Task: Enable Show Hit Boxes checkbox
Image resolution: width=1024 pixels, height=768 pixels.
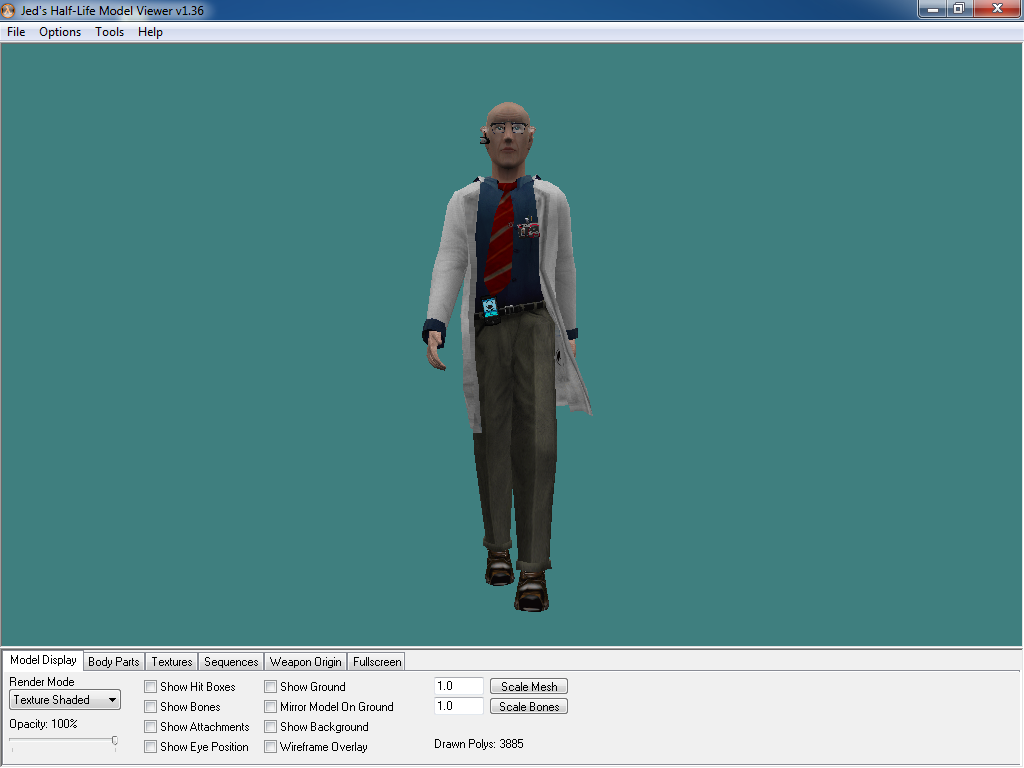Action: point(151,687)
